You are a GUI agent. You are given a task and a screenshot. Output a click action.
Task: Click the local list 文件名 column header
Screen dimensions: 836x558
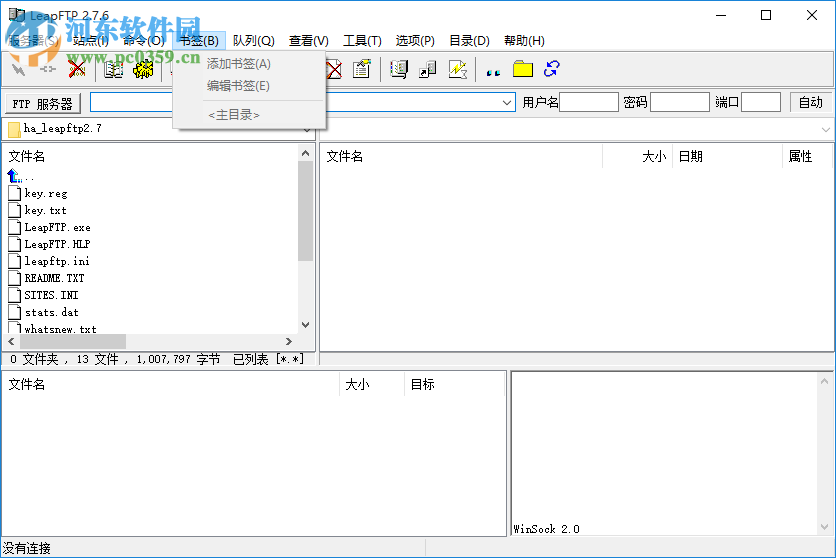(x=27, y=156)
